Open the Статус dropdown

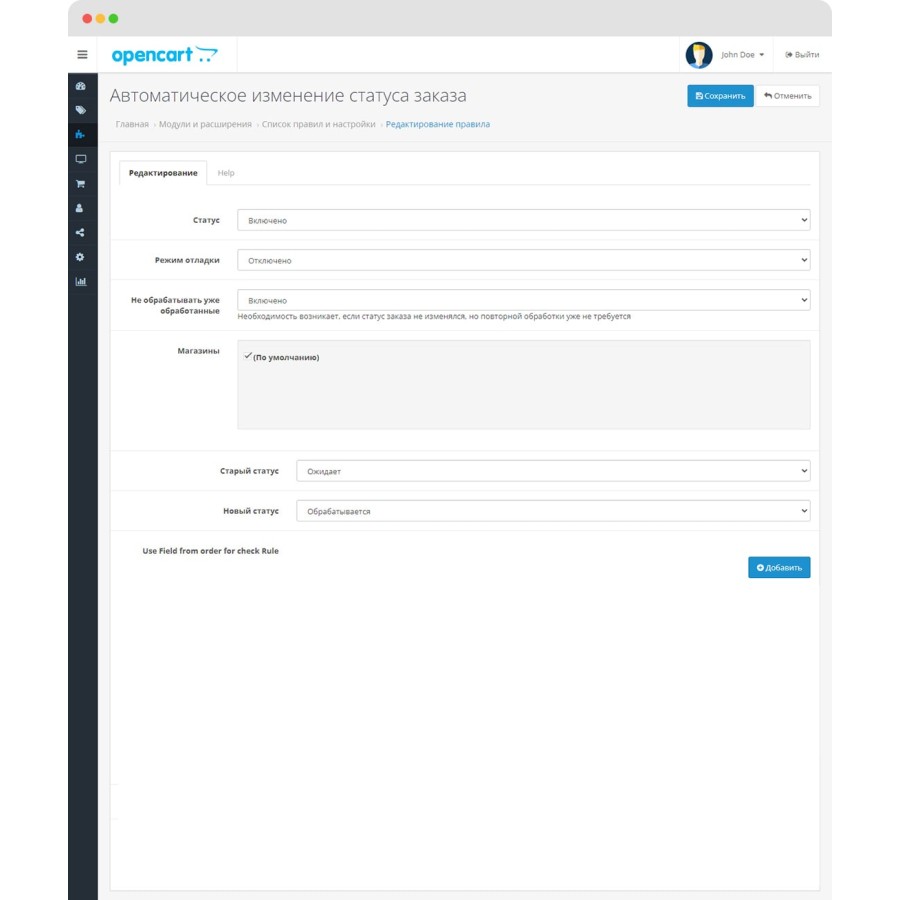(x=523, y=220)
